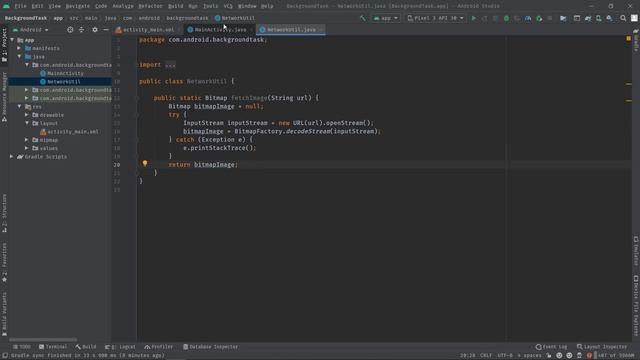640x360 pixels.
Task: Open the Profiler tool window
Action: point(159,347)
